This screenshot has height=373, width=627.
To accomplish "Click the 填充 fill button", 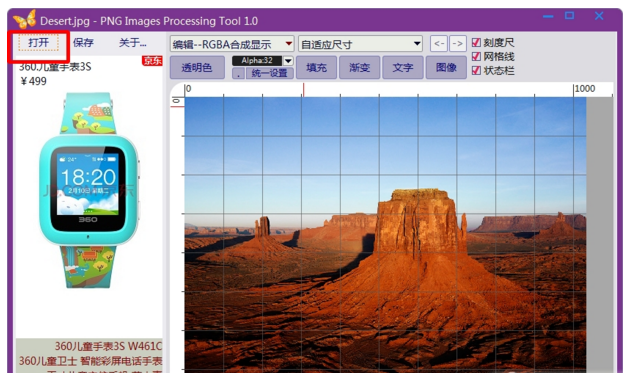I will click(316, 68).
